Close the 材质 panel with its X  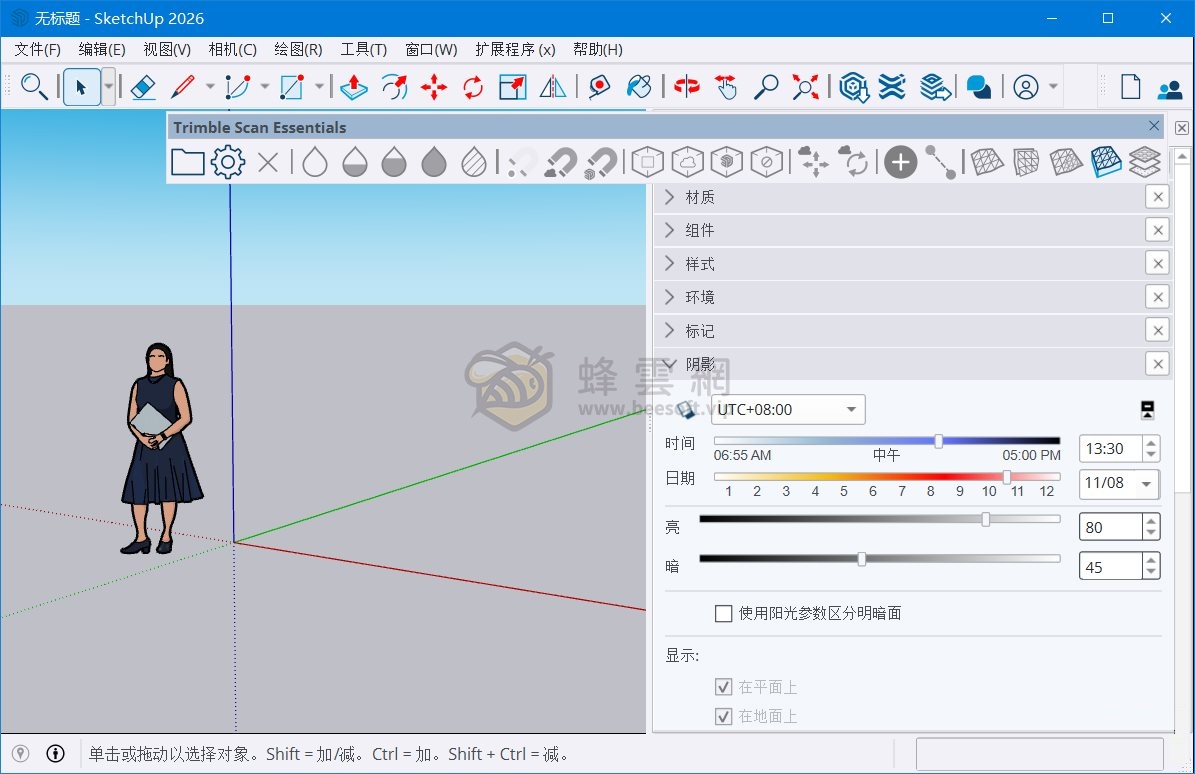(1158, 197)
